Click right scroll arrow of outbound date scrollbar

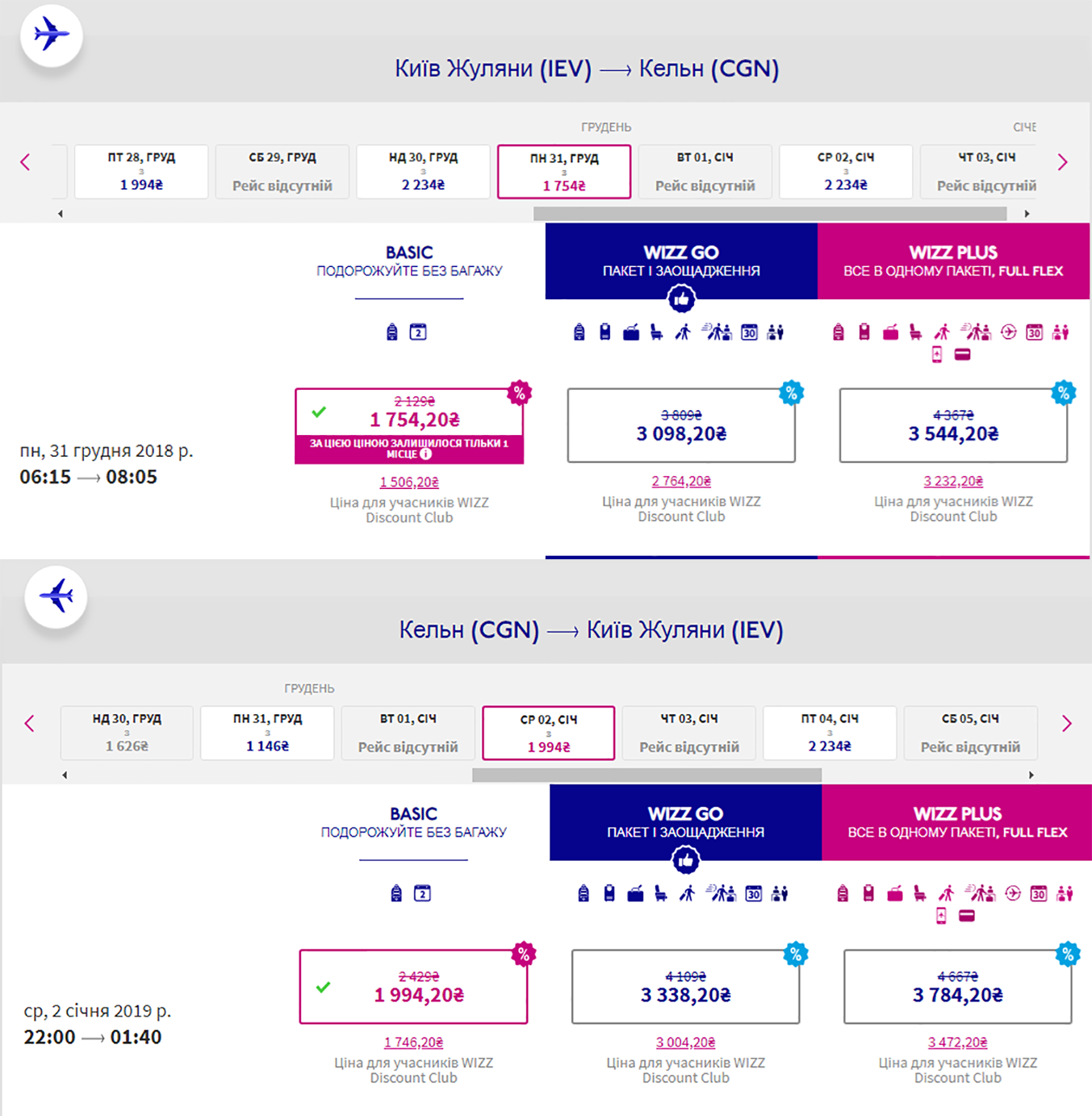(x=1027, y=214)
